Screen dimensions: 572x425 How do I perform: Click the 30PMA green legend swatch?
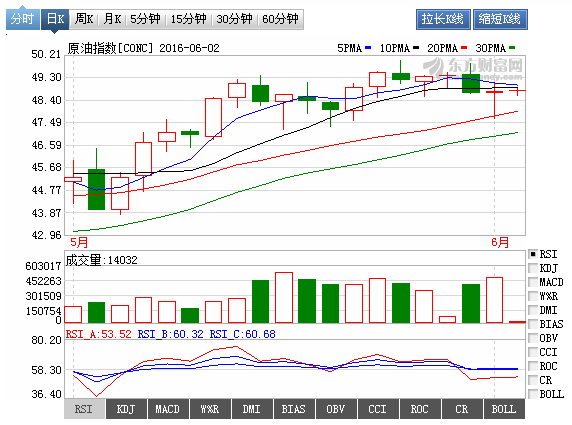(512, 48)
